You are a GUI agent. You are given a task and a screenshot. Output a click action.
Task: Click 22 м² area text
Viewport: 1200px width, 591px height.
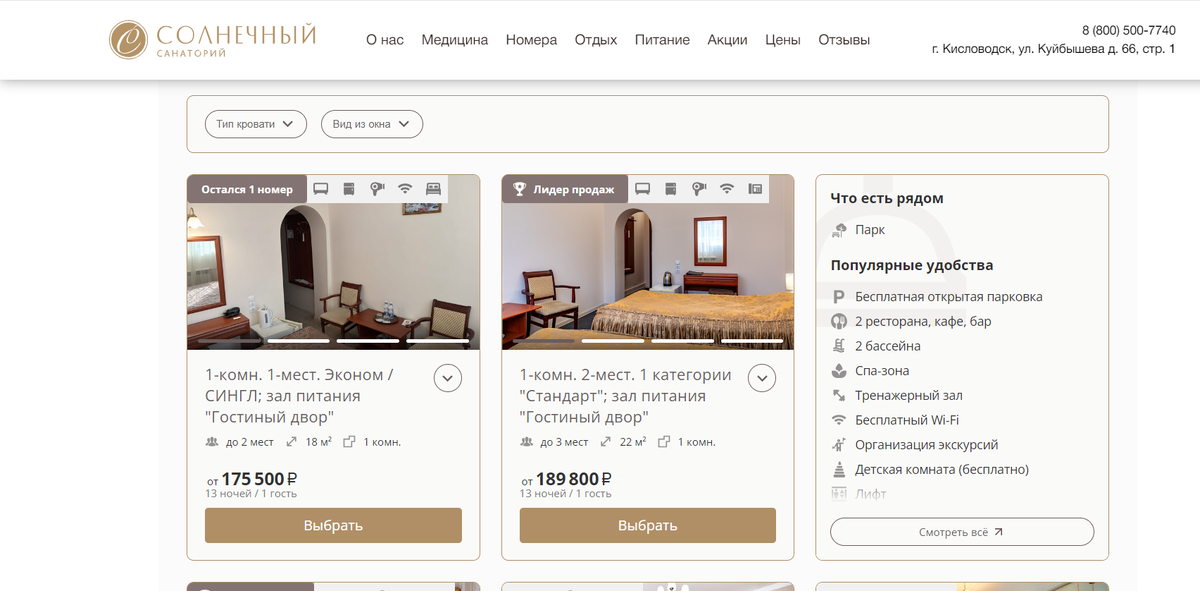click(633, 442)
